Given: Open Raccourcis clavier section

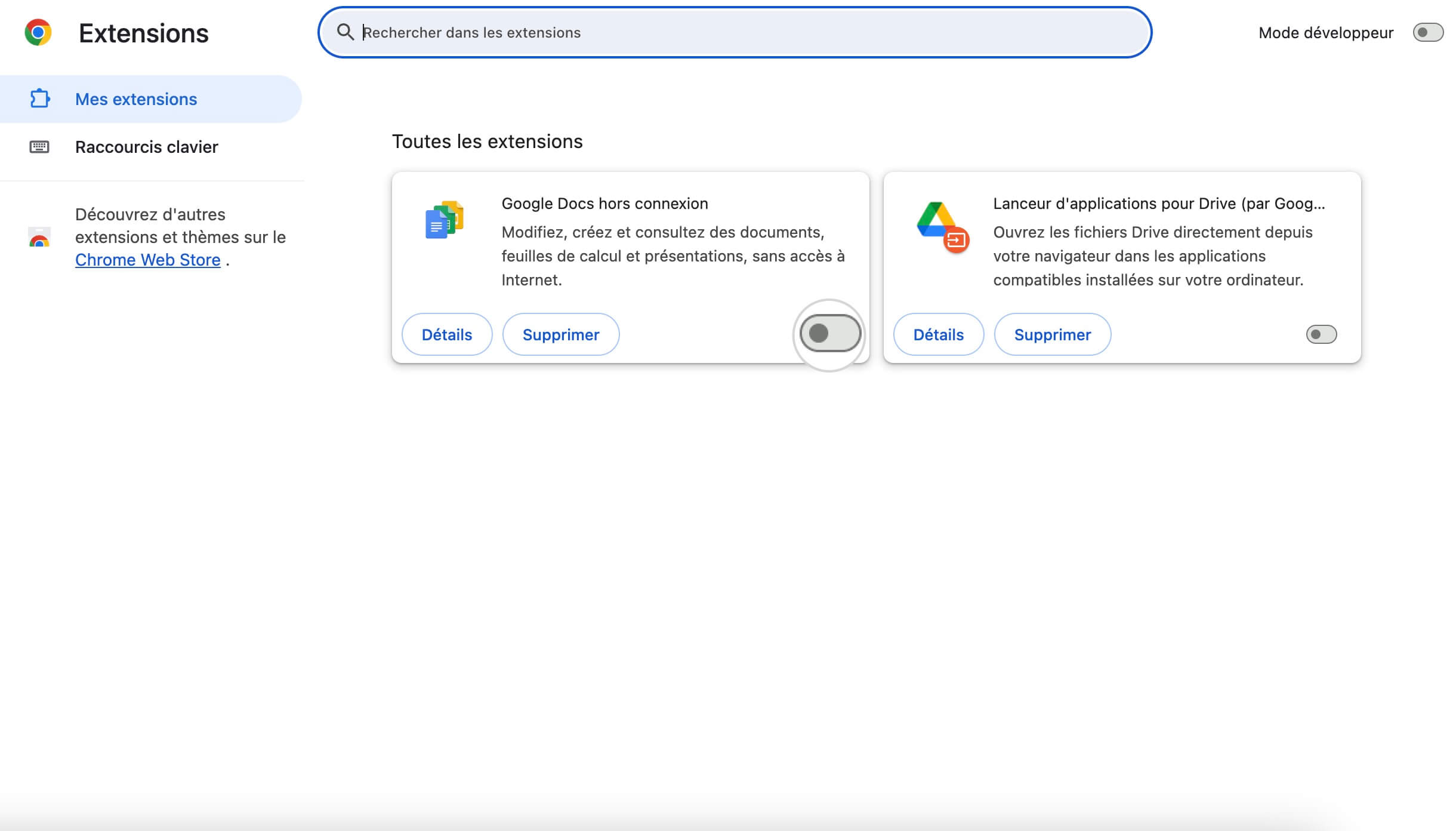Looking at the screenshot, I should tap(151, 147).
